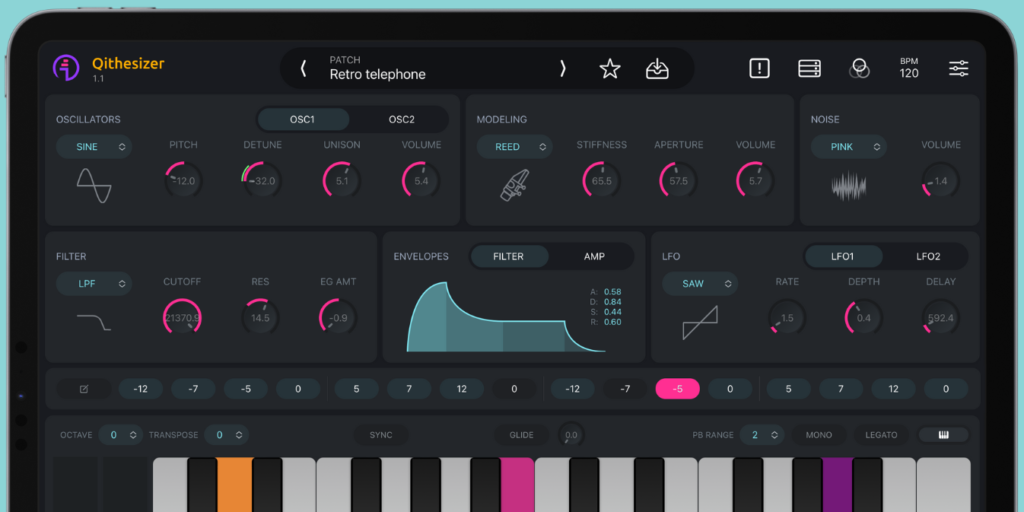The width and height of the screenshot is (1024, 512).
Task: Click the saw LFO shape icon
Action: [700, 323]
